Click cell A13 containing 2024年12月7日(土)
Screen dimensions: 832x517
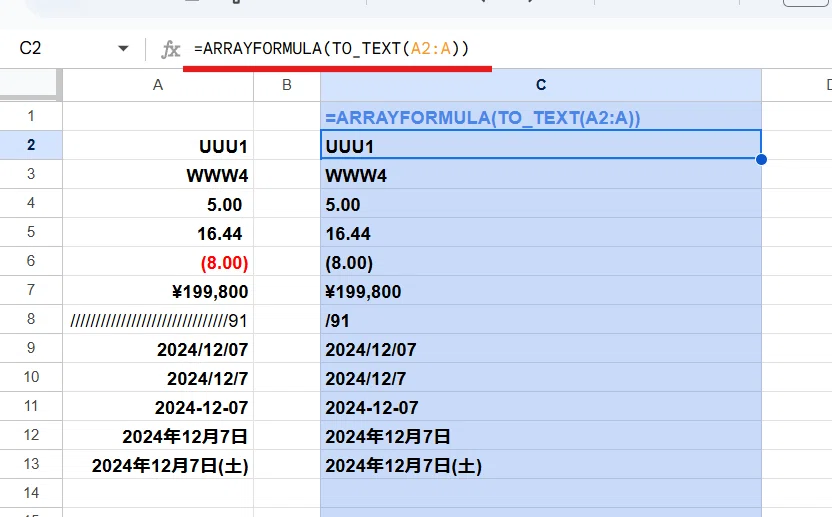(158, 464)
